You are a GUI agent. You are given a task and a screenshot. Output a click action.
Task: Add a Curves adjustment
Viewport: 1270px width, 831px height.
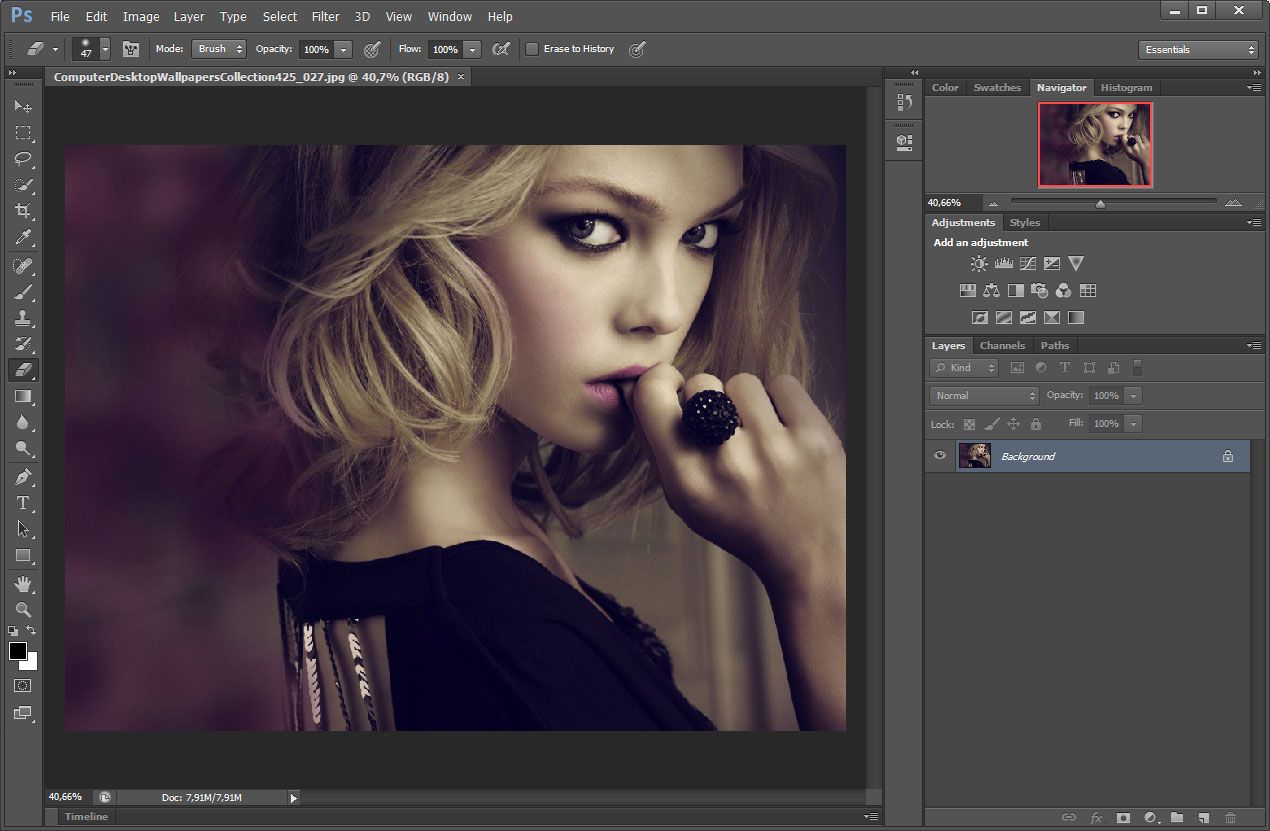tap(1028, 264)
